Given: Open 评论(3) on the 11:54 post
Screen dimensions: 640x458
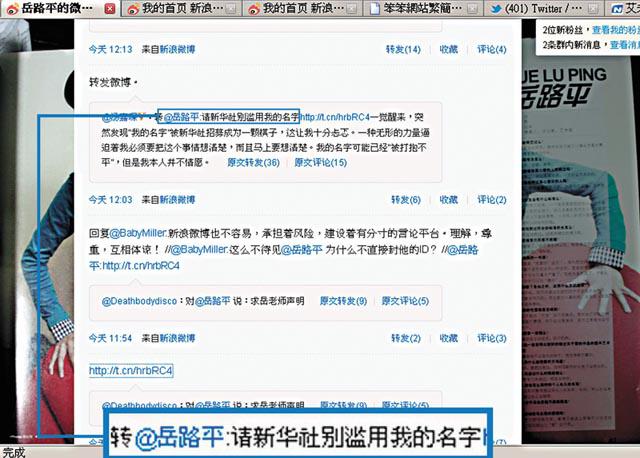Looking at the screenshot, I should coord(492,338).
